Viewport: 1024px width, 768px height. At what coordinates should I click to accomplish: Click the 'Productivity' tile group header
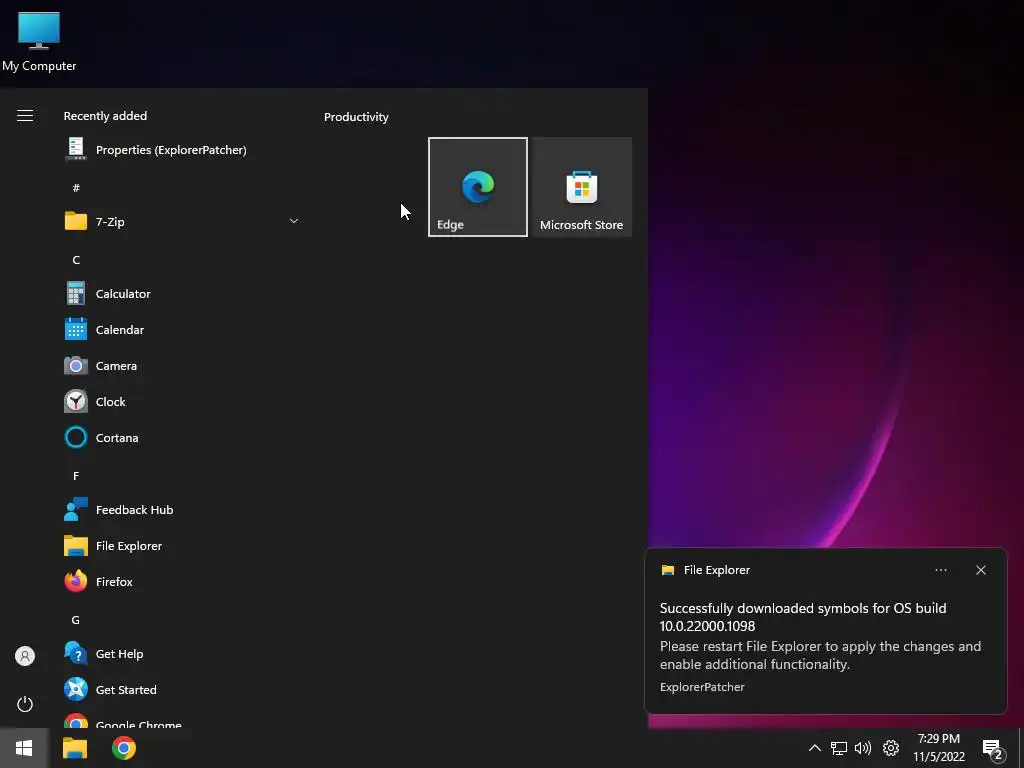pos(357,117)
